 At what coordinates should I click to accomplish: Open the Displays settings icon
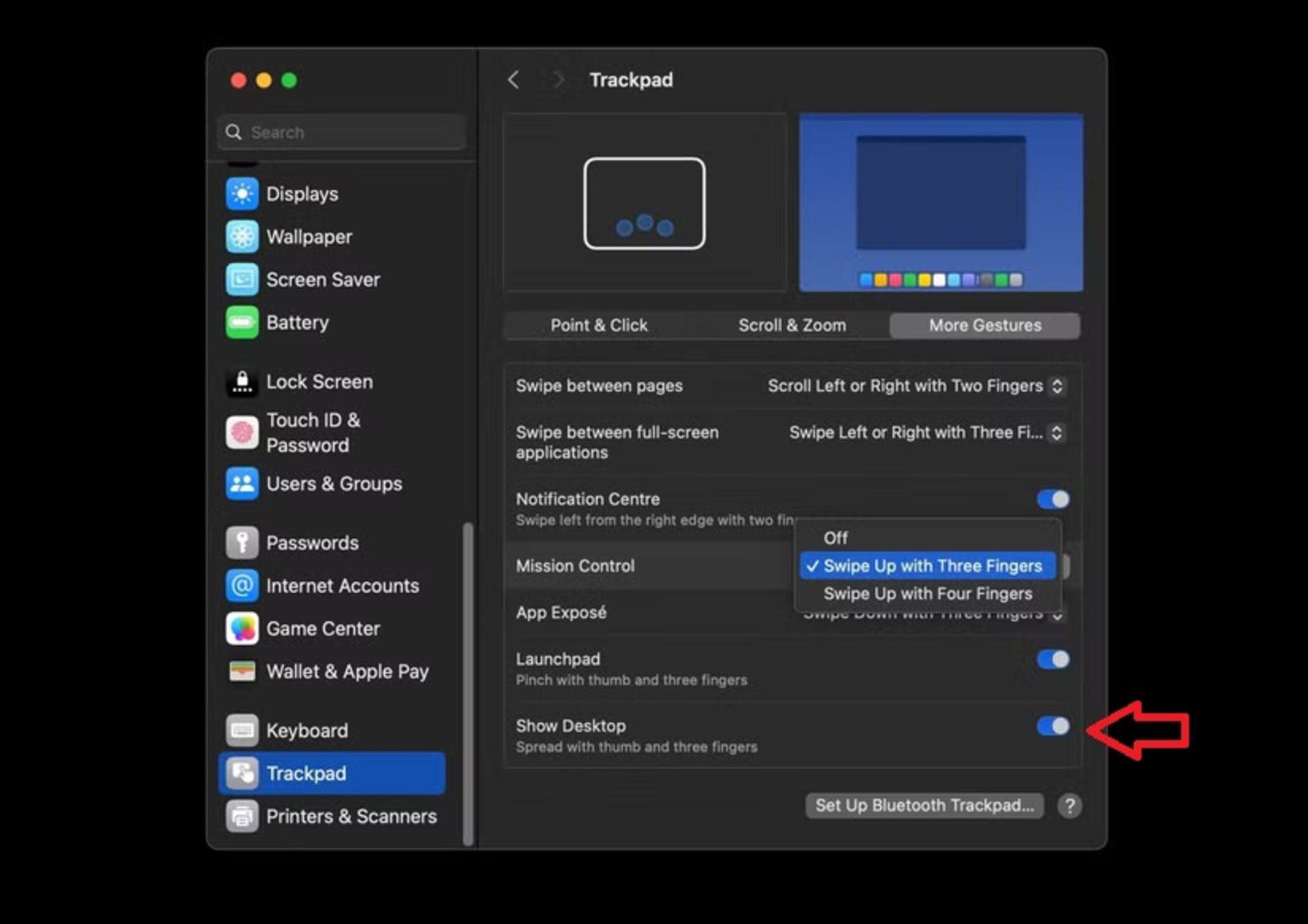pyautogui.click(x=242, y=194)
